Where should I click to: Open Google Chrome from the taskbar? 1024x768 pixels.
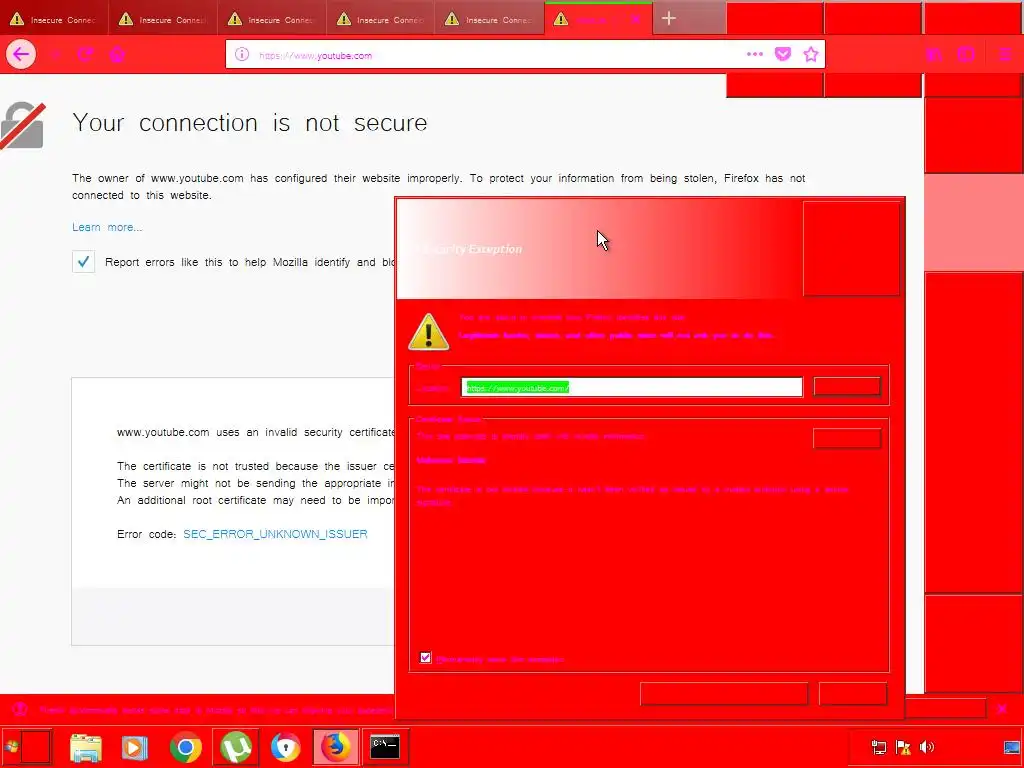click(x=185, y=748)
